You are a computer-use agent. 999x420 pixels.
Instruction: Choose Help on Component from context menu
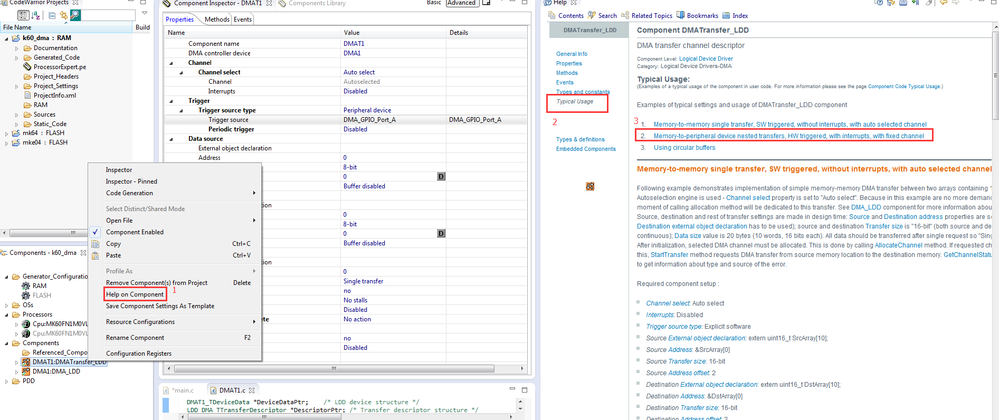134,294
